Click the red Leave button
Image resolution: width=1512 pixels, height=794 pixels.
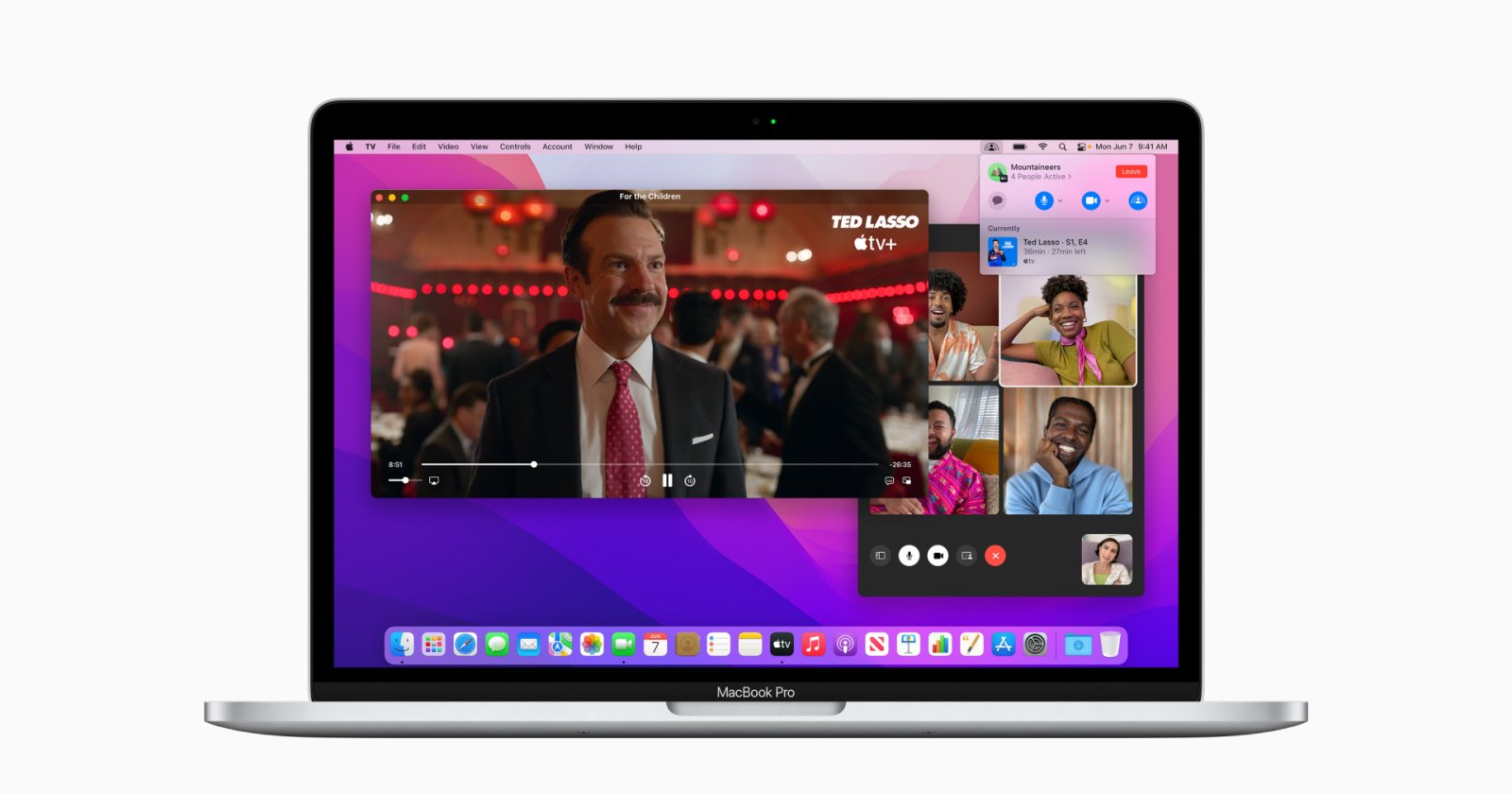click(1131, 171)
